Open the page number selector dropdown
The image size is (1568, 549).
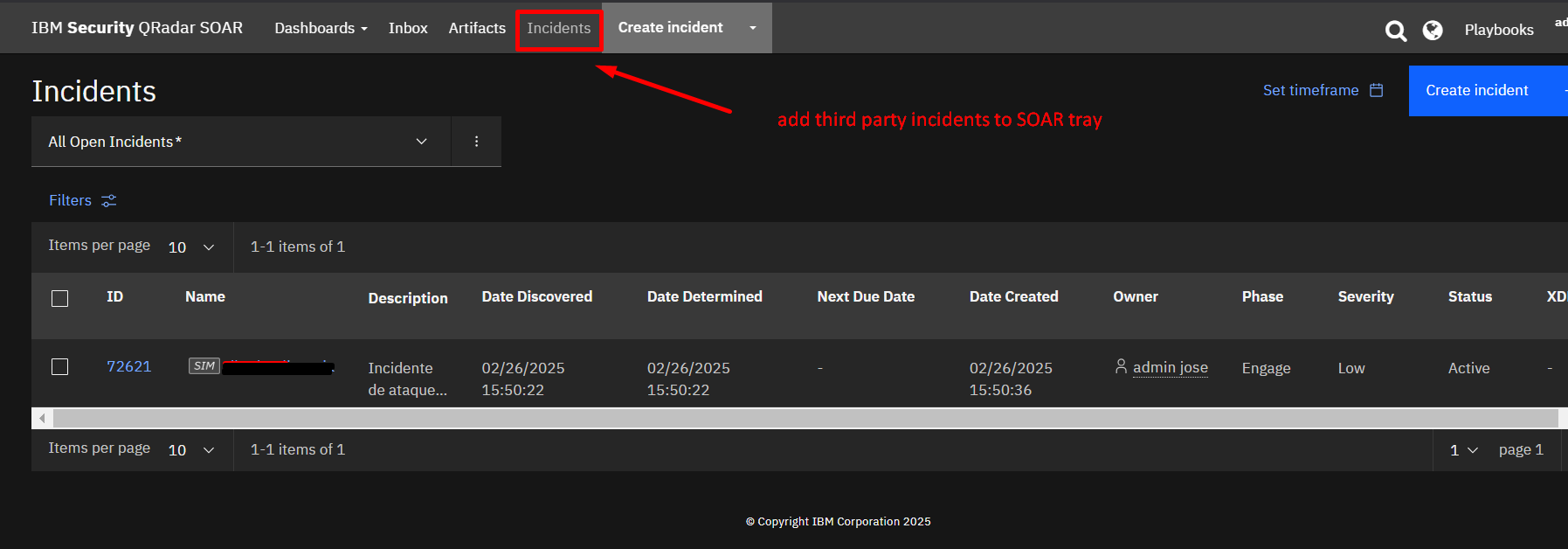click(1463, 450)
